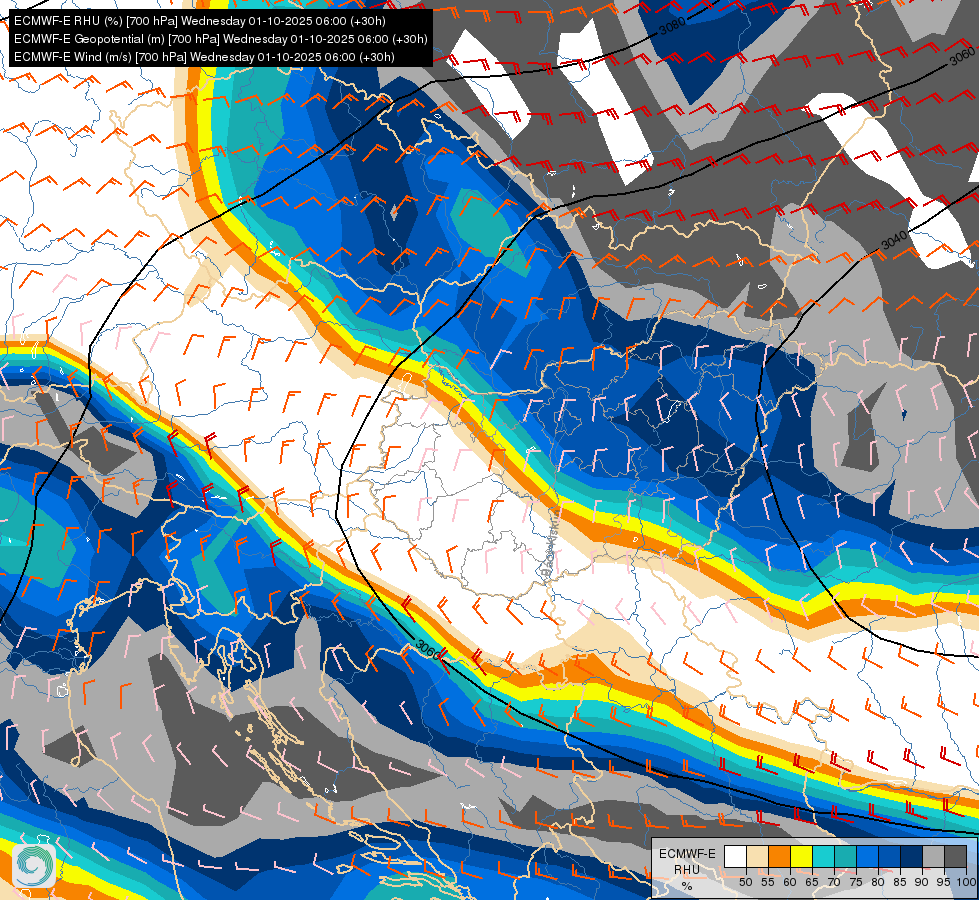Click the legend value 65

click(x=812, y=882)
